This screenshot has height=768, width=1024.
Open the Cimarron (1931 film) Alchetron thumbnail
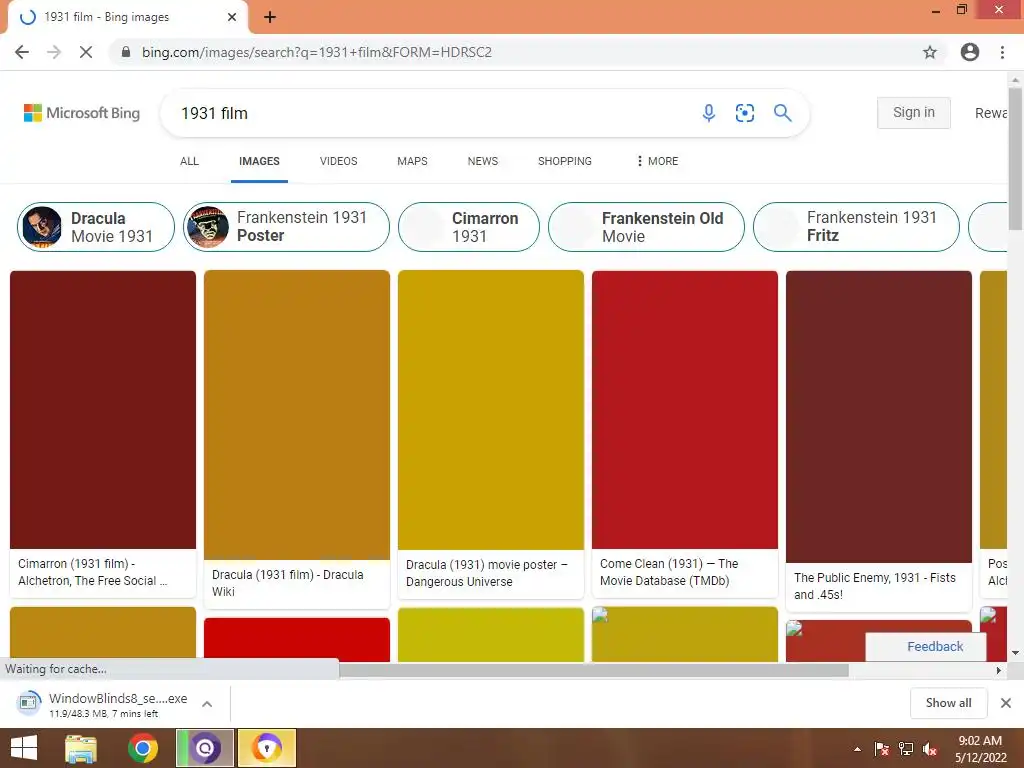coord(103,409)
